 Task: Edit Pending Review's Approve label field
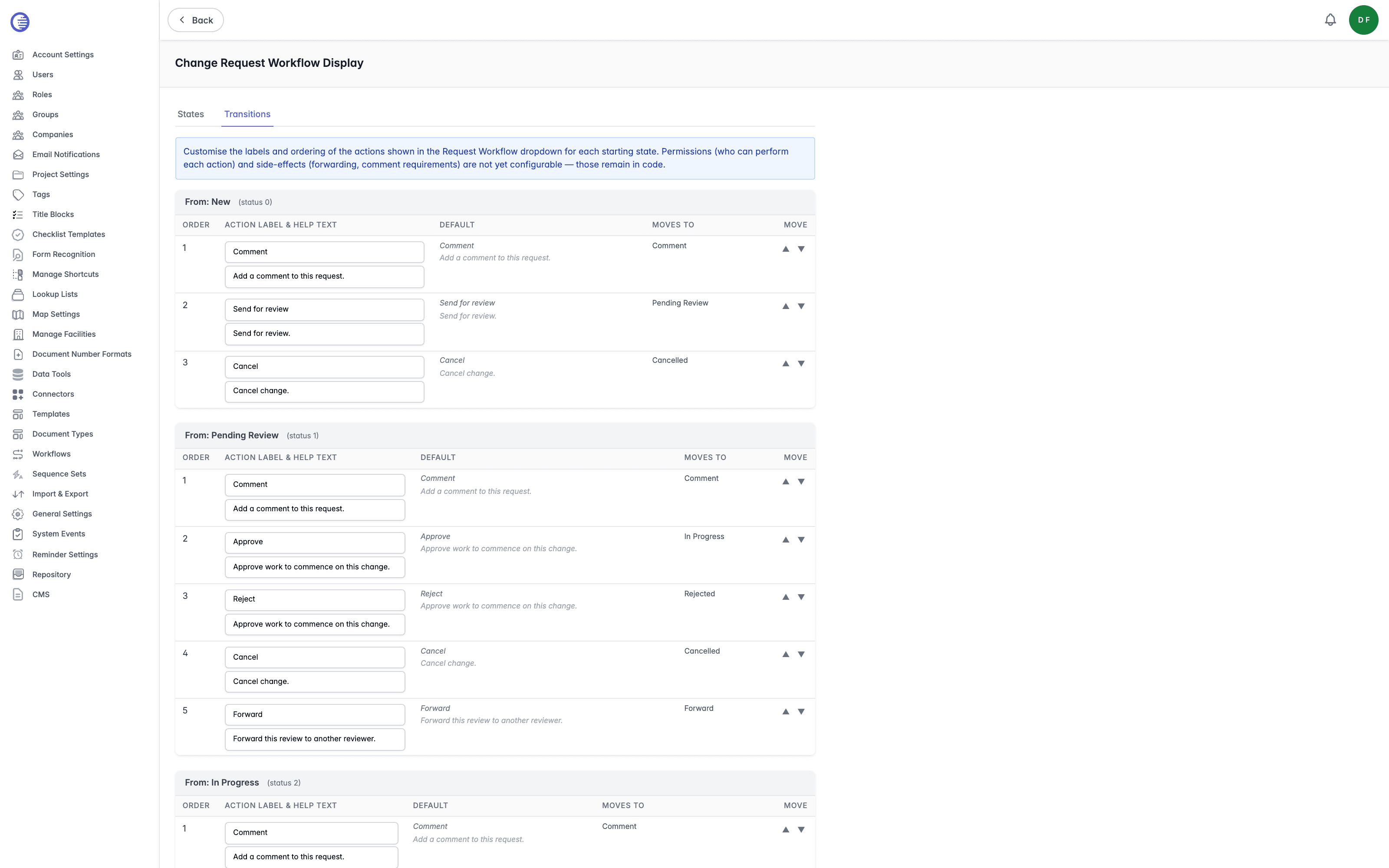click(x=315, y=542)
